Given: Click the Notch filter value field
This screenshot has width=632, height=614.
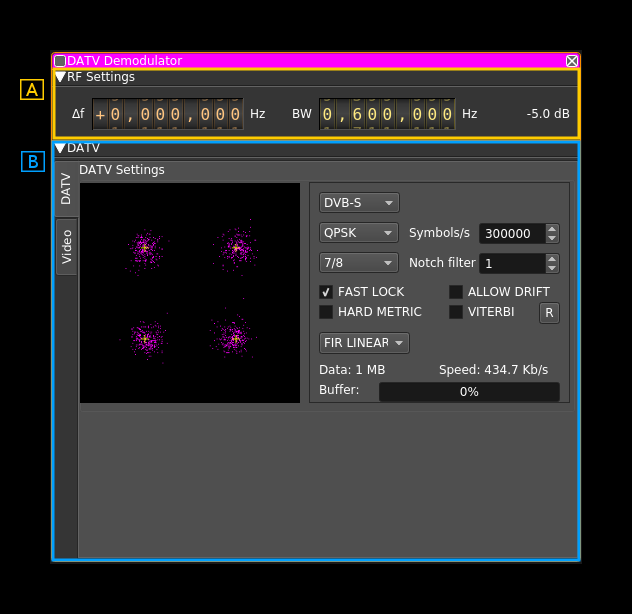Looking at the screenshot, I should tap(512, 264).
